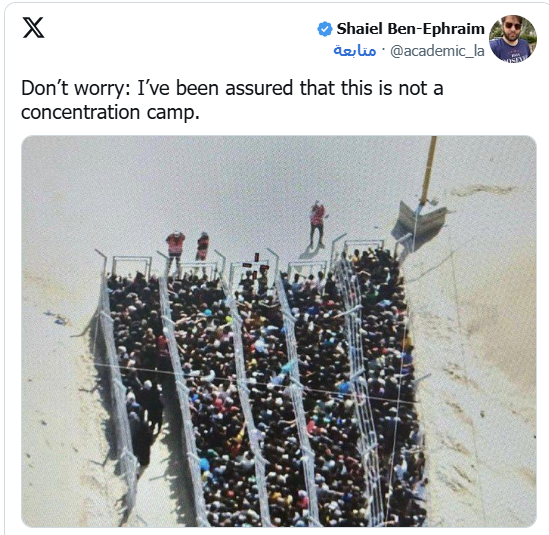This screenshot has height=535, width=549.
Task: Click the blue verified checkmark badge
Action: [325, 29]
